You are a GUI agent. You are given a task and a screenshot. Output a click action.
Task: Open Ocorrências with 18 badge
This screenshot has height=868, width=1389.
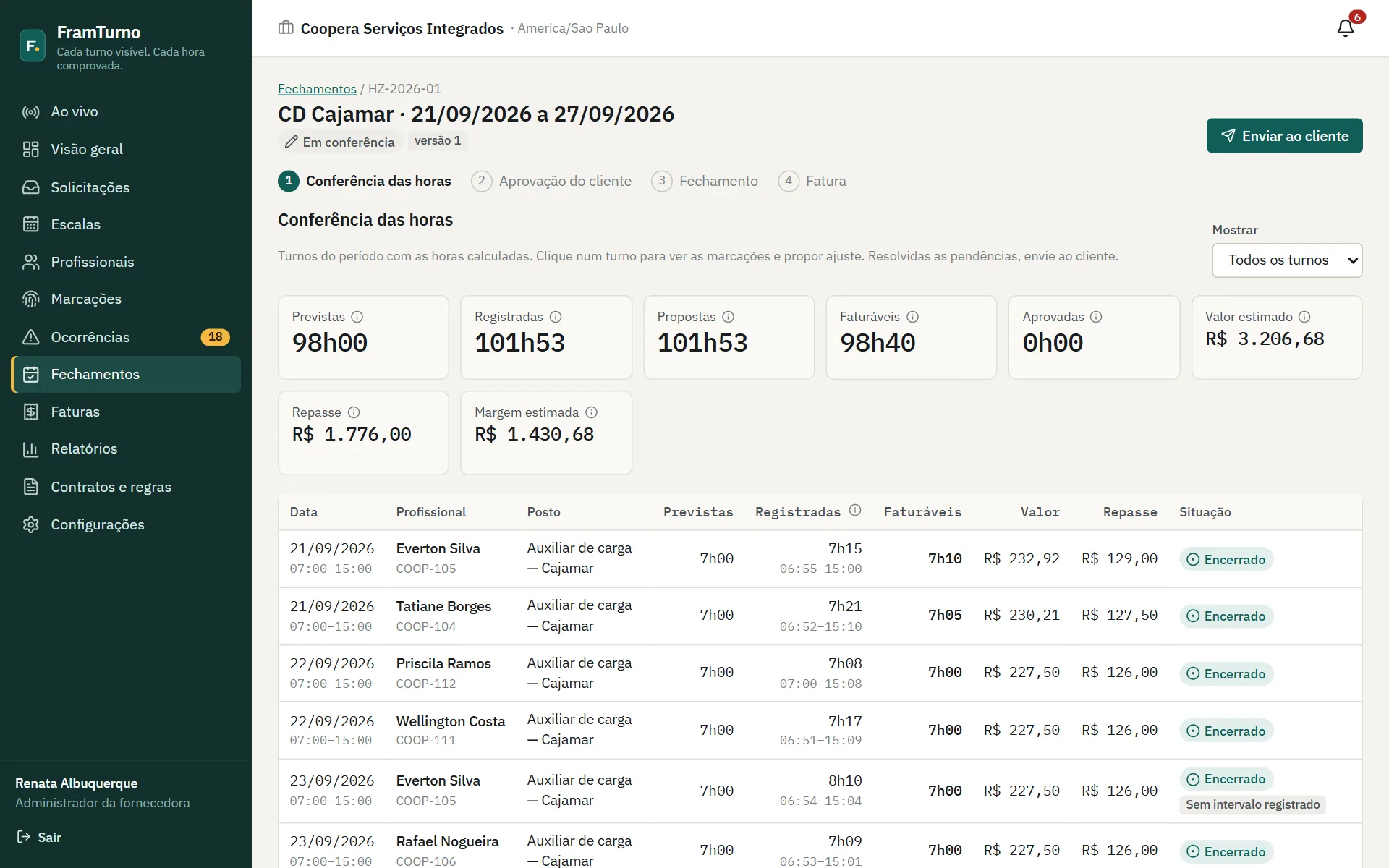[x=126, y=337]
